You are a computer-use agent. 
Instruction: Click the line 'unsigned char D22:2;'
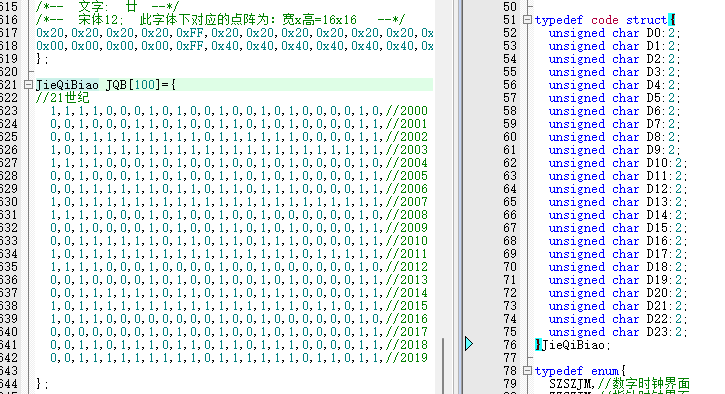click(618, 319)
